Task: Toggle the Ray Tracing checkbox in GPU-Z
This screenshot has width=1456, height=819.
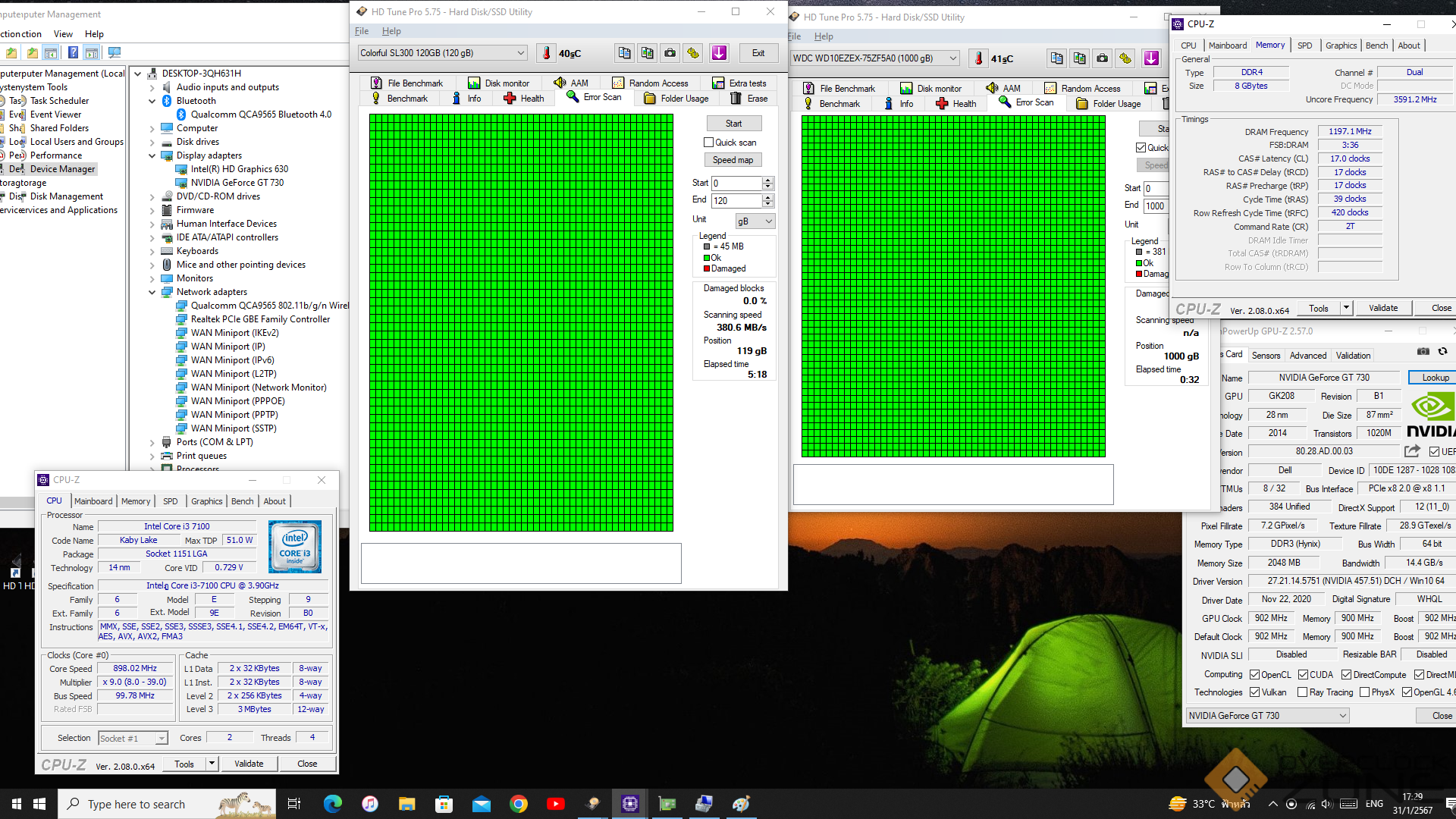Action: click(1302, 692)
